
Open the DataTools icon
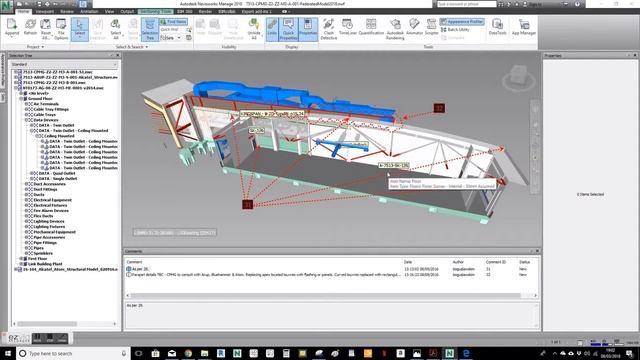tap(497, 27)
